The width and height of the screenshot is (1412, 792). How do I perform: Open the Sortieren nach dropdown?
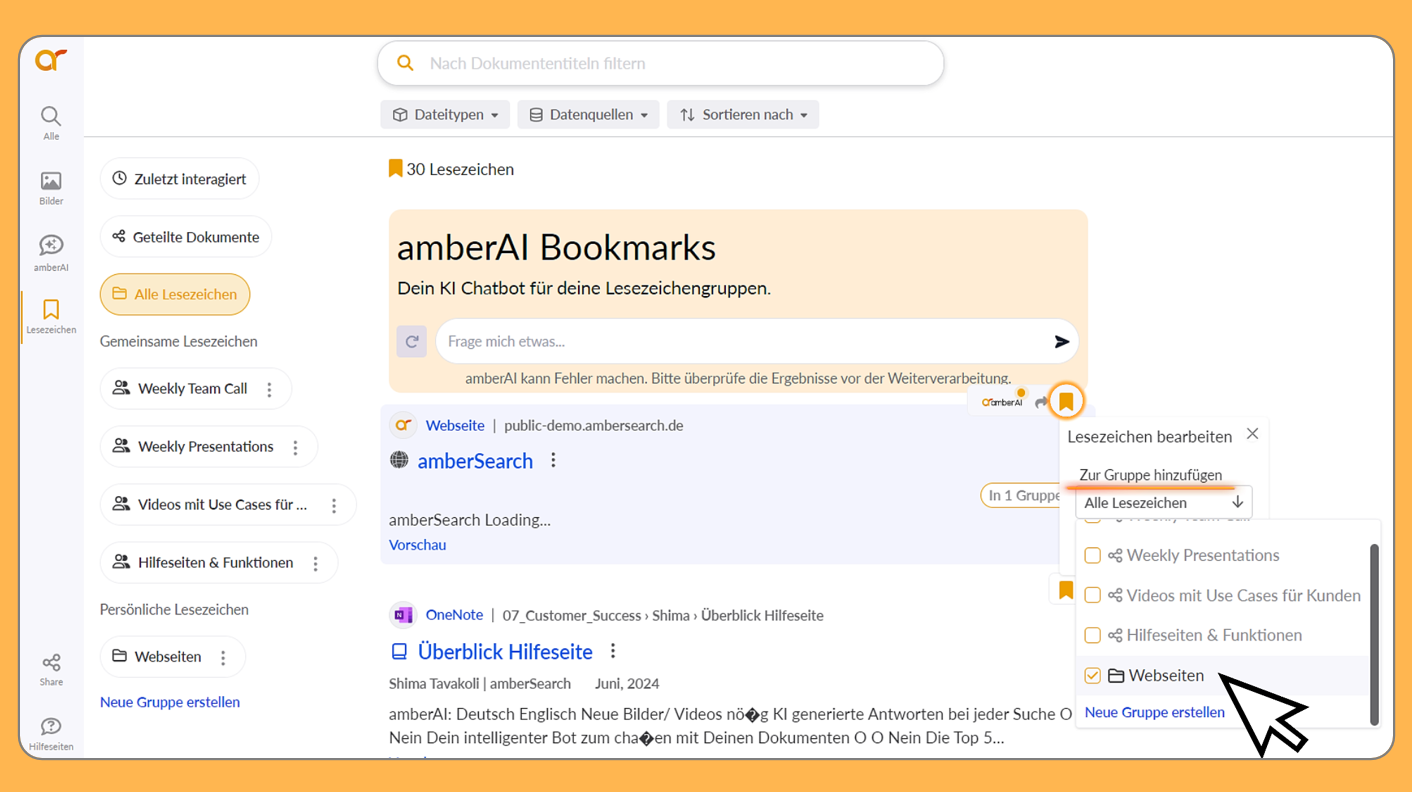pos(743,115)
